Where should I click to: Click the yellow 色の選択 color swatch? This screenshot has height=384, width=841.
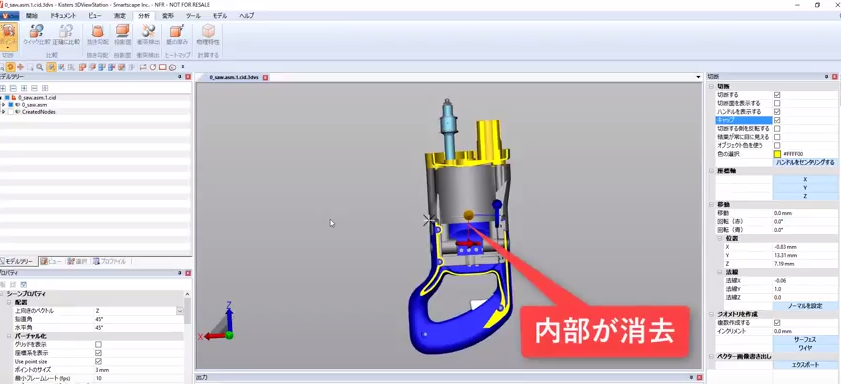(777, 154)
